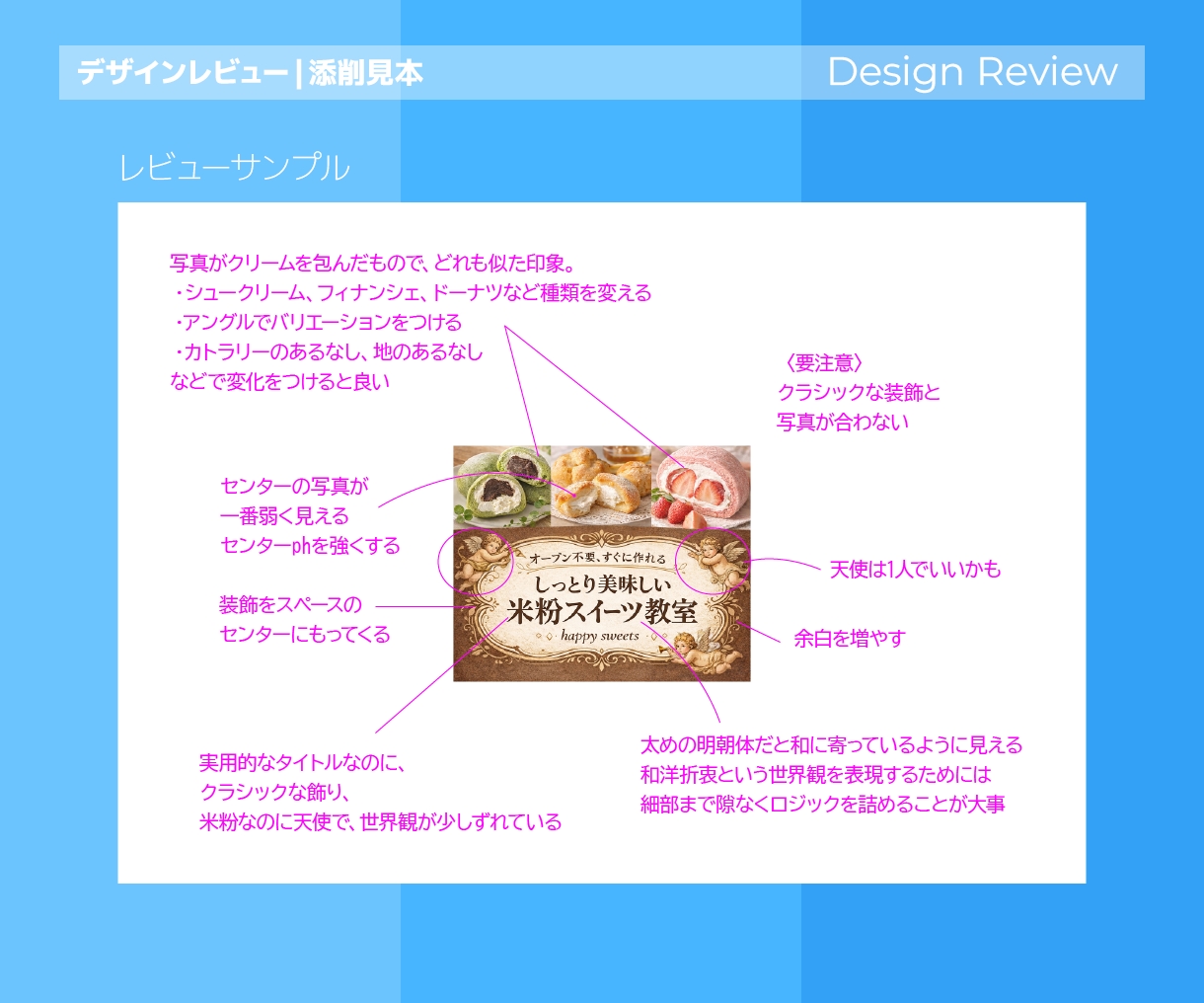Viewport: 1204px width, 1003px height.
Task: Select the "レビューサンプル" subtitle
Action: (234, 168)
